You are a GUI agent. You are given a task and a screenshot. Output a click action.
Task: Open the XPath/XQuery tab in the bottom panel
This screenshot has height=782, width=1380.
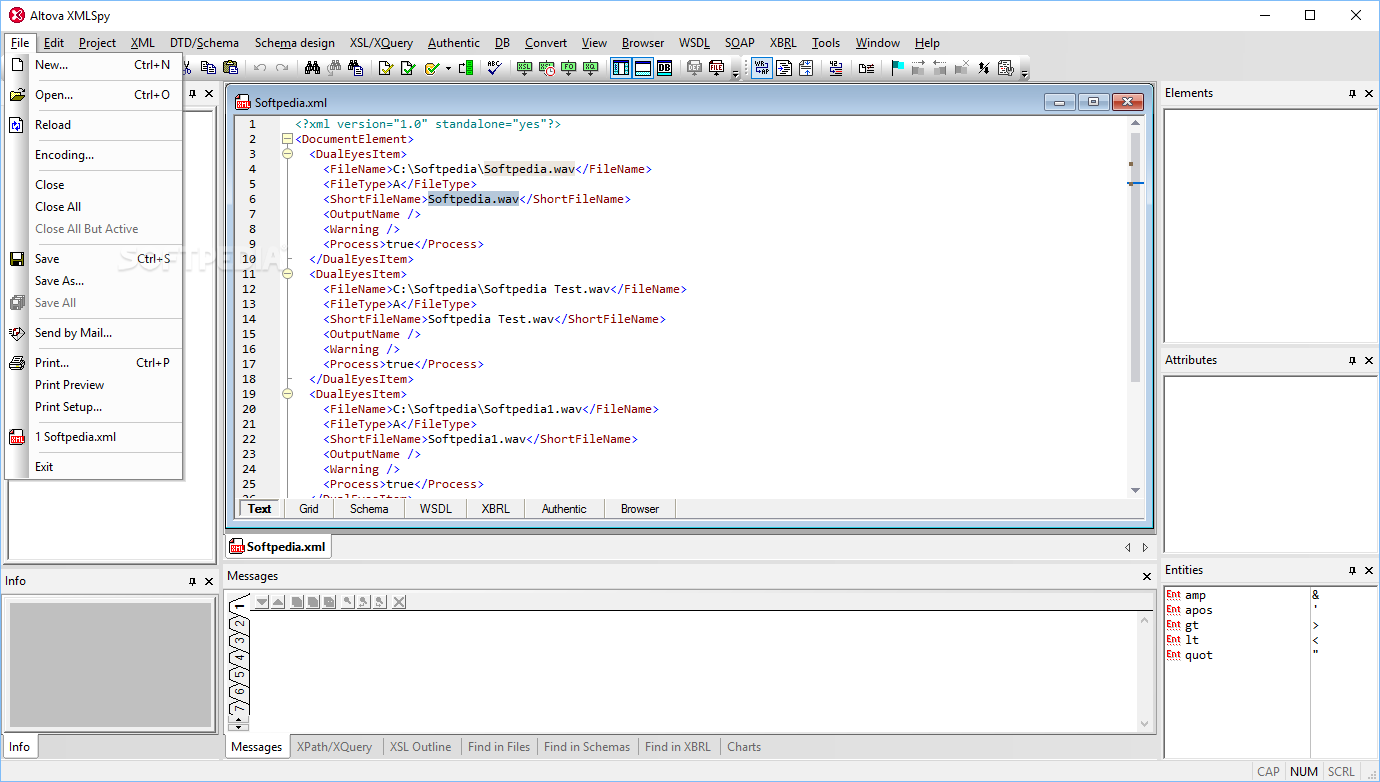[x=334, y=747]
